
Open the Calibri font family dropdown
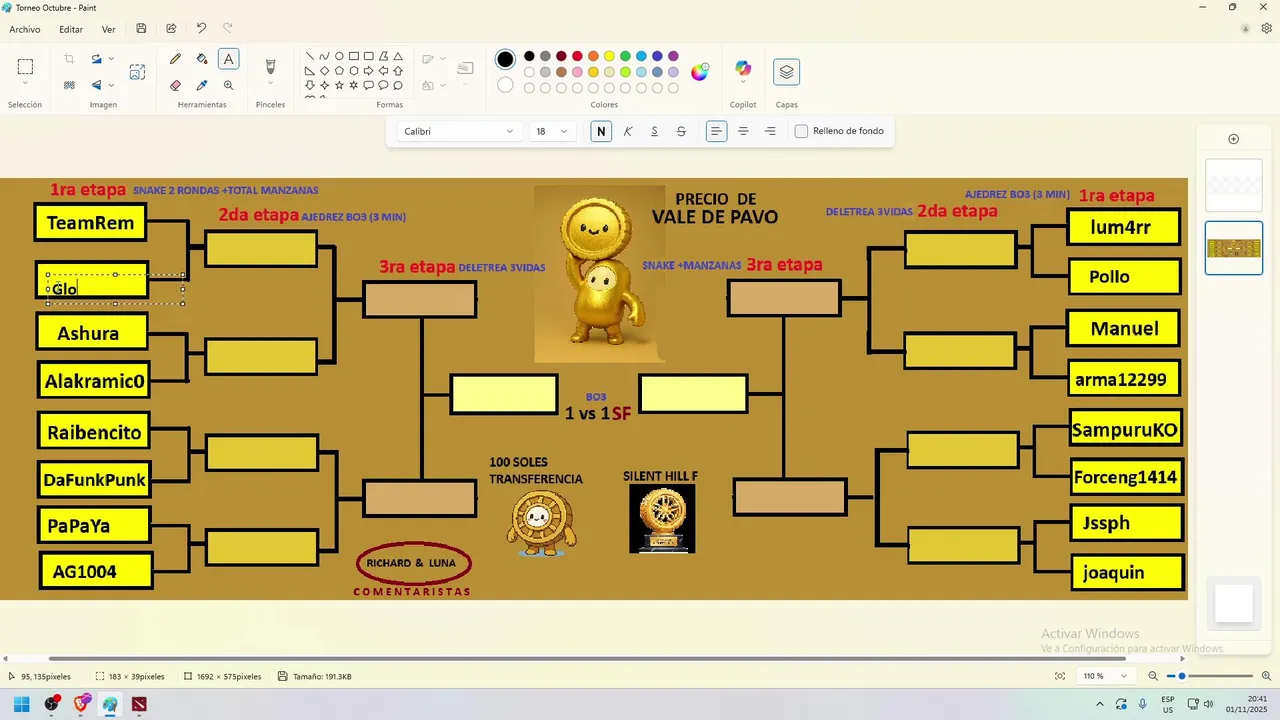(x=458, y=131)
